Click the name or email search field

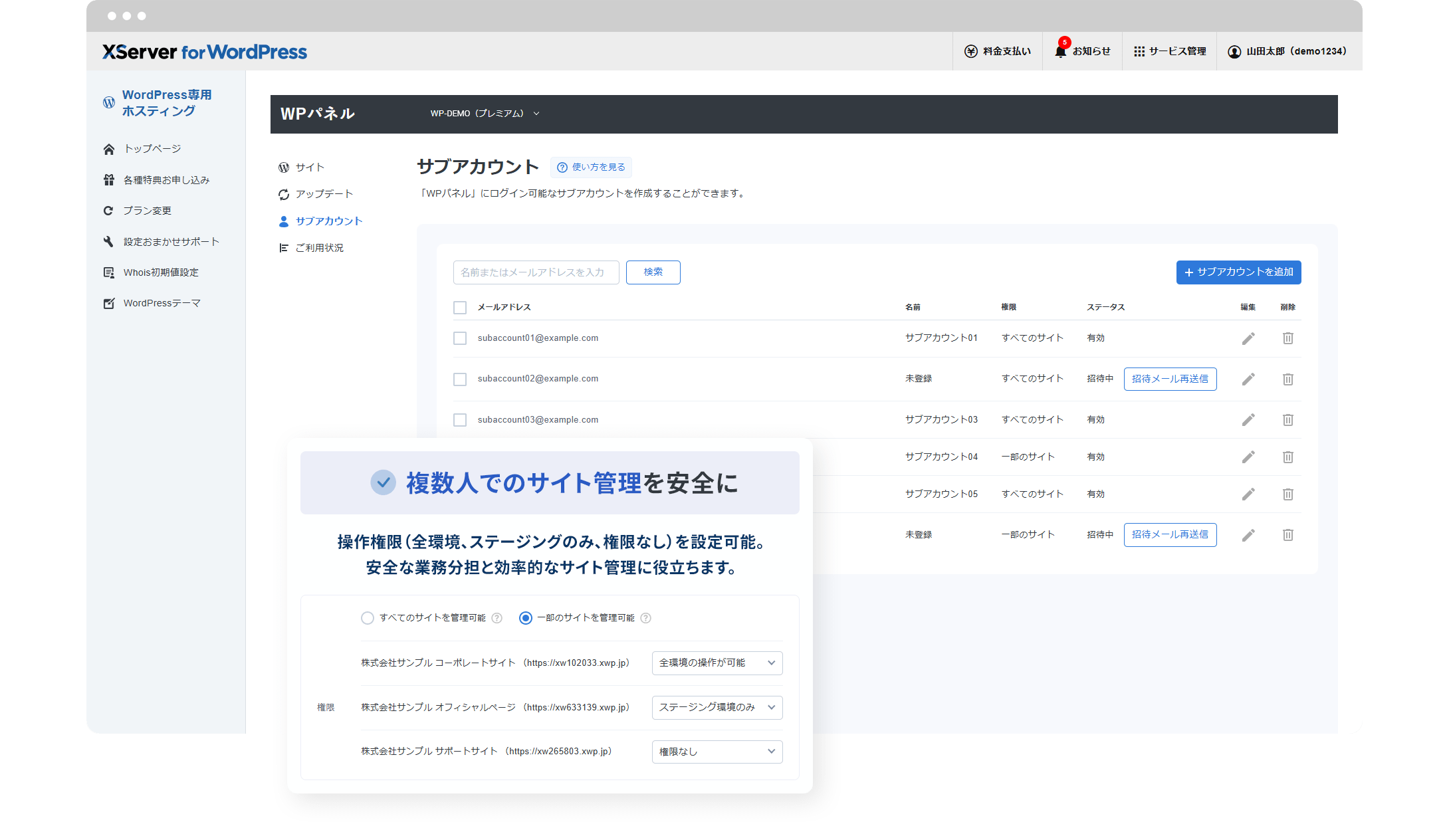(x=536, y=272)
